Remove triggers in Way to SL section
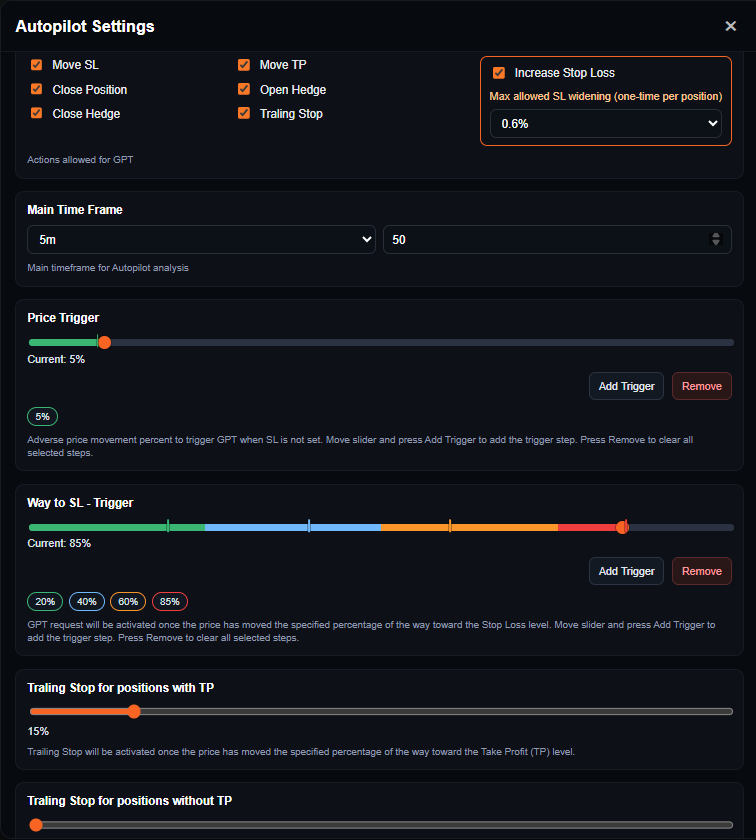756x840 pixels. click(701, 571)
